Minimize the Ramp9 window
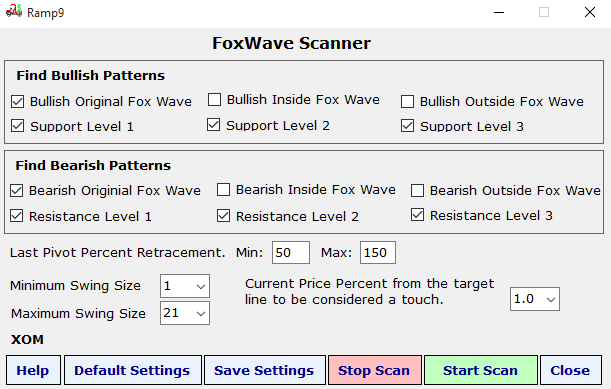611x389 pixels. (x=499, y=12)
